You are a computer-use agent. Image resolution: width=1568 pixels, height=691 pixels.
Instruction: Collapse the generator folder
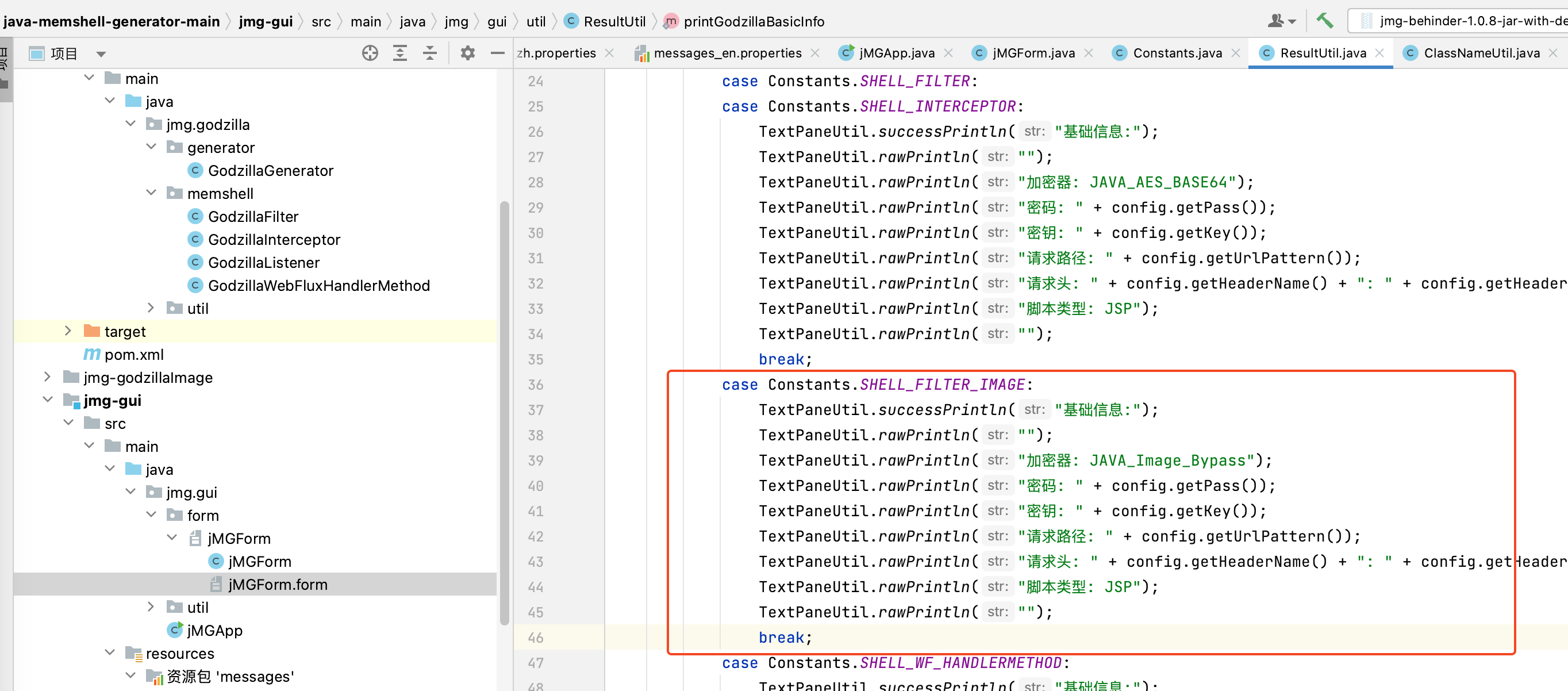coord(151,147)
